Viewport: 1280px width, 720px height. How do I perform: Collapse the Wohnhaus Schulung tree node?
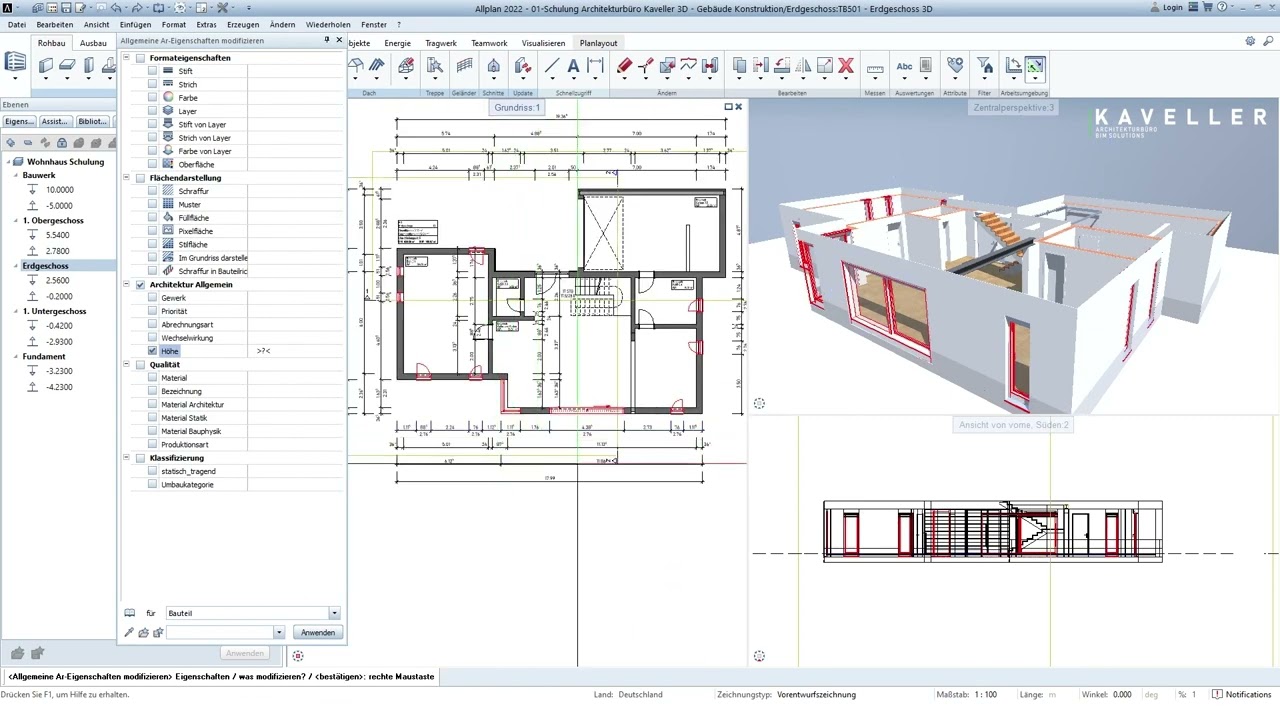[x=8, y=162]
